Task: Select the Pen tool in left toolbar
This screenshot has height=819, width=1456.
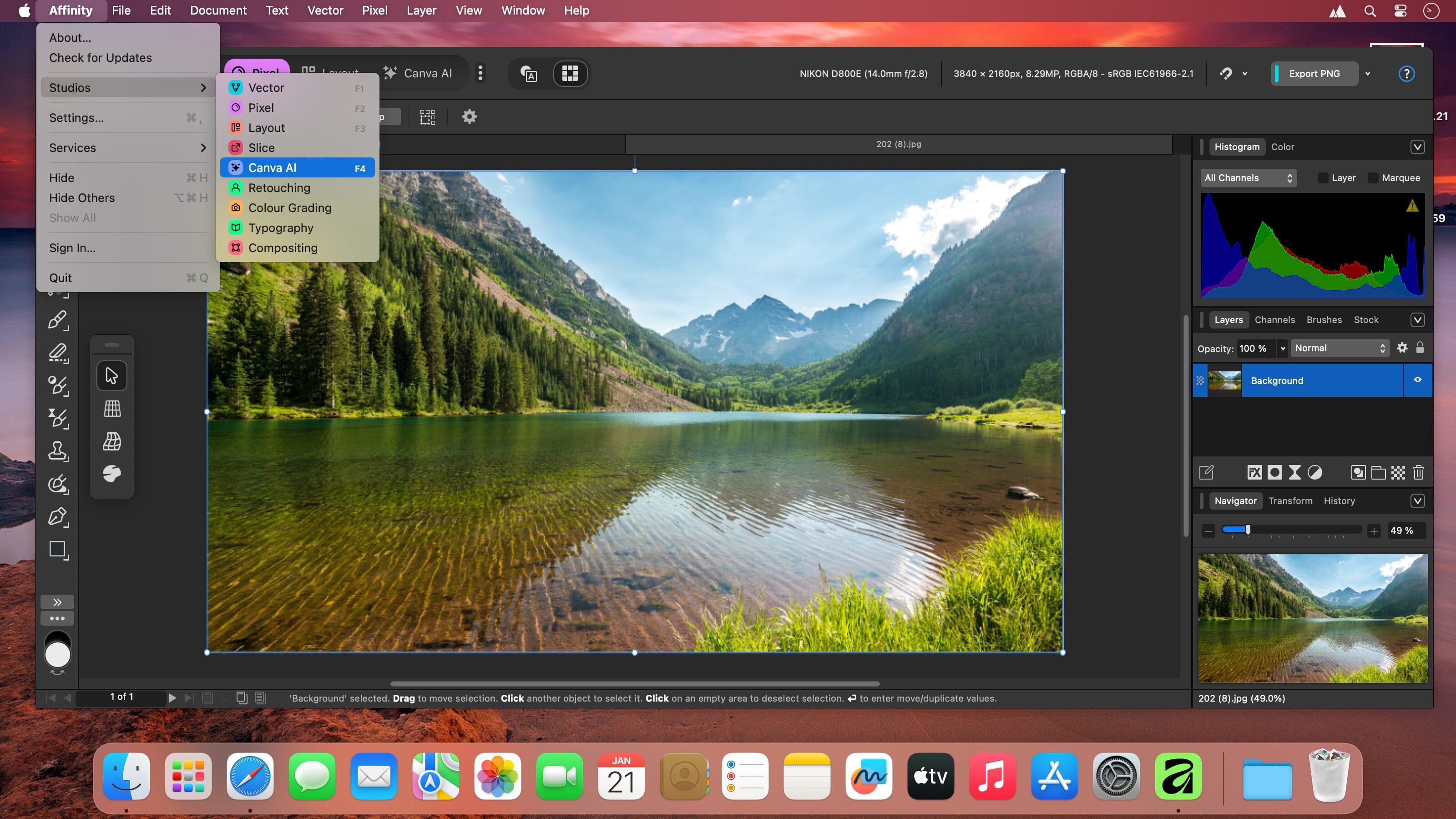Action: coord(58,516)
